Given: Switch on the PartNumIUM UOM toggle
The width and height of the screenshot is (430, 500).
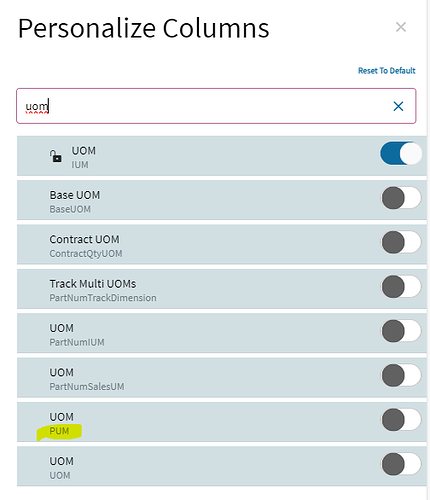Looking at the screenshot, I should point(401,331).
